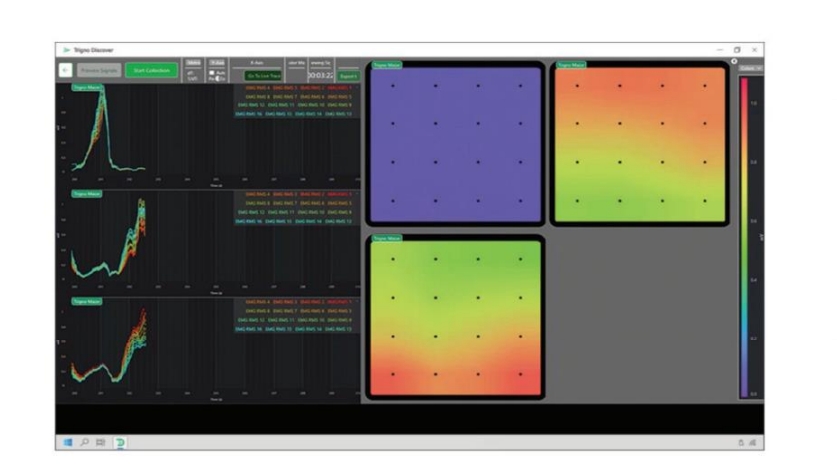The height and width of the screenshot is (466, 837).
Task: Open the Windows Start menu
Action: tap(69, 441)
